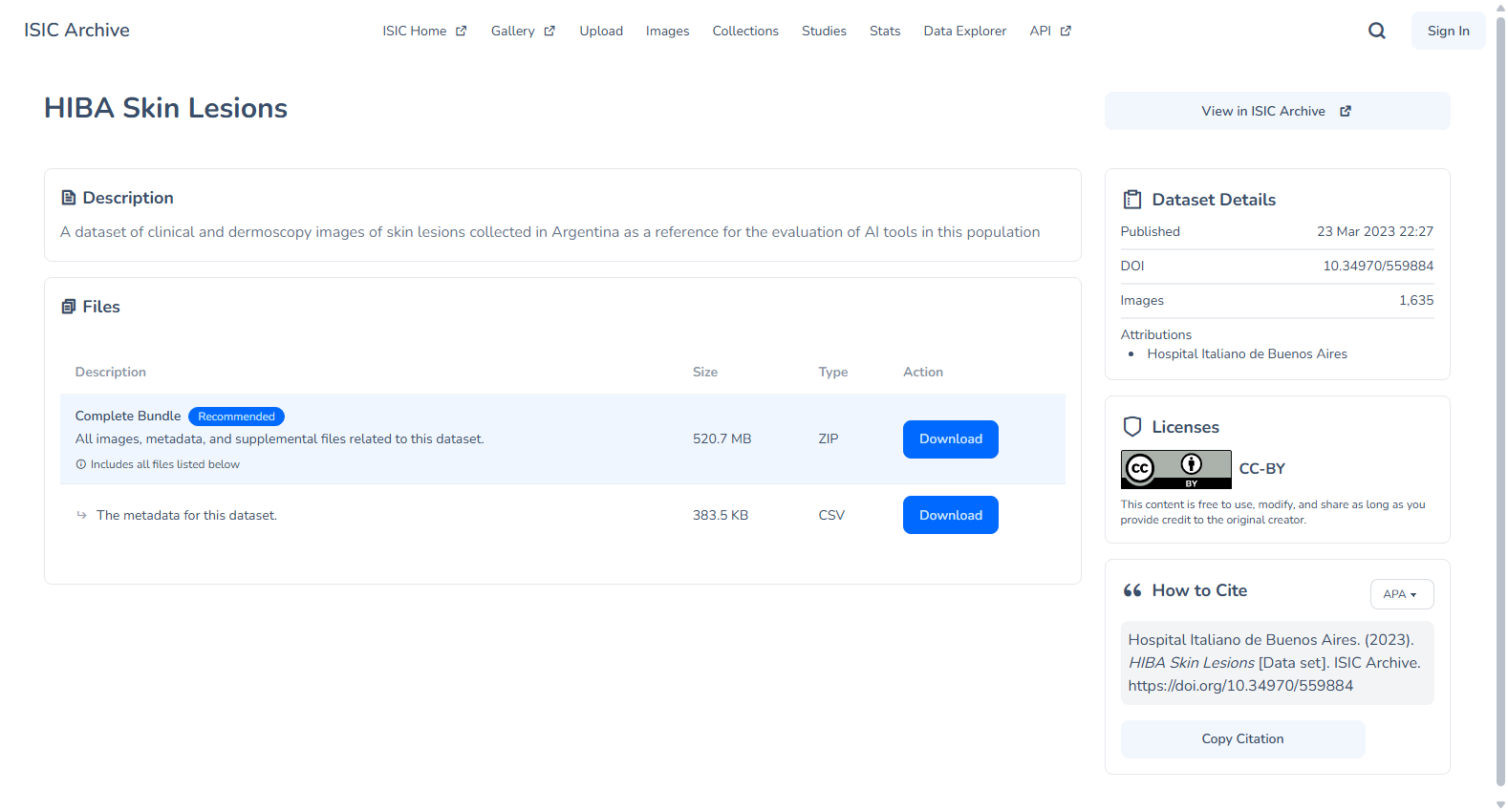Click the external link icon beside API
Image resolution: width=1508 pixels, height=812 pixels.
pyautogui.click(x=1066, y=31)
